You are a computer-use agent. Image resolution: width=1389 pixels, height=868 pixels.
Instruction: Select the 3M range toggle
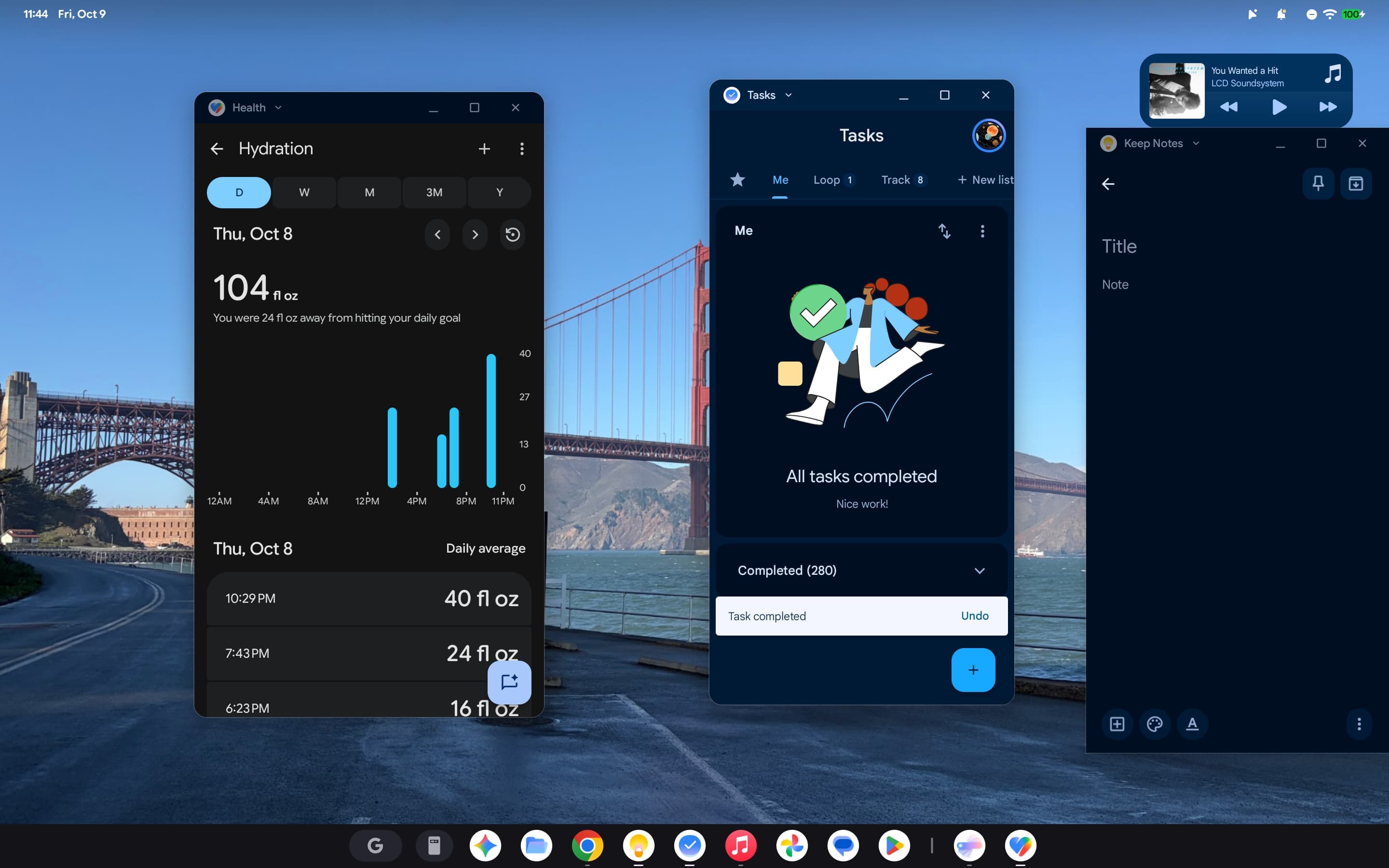point(434,192)
